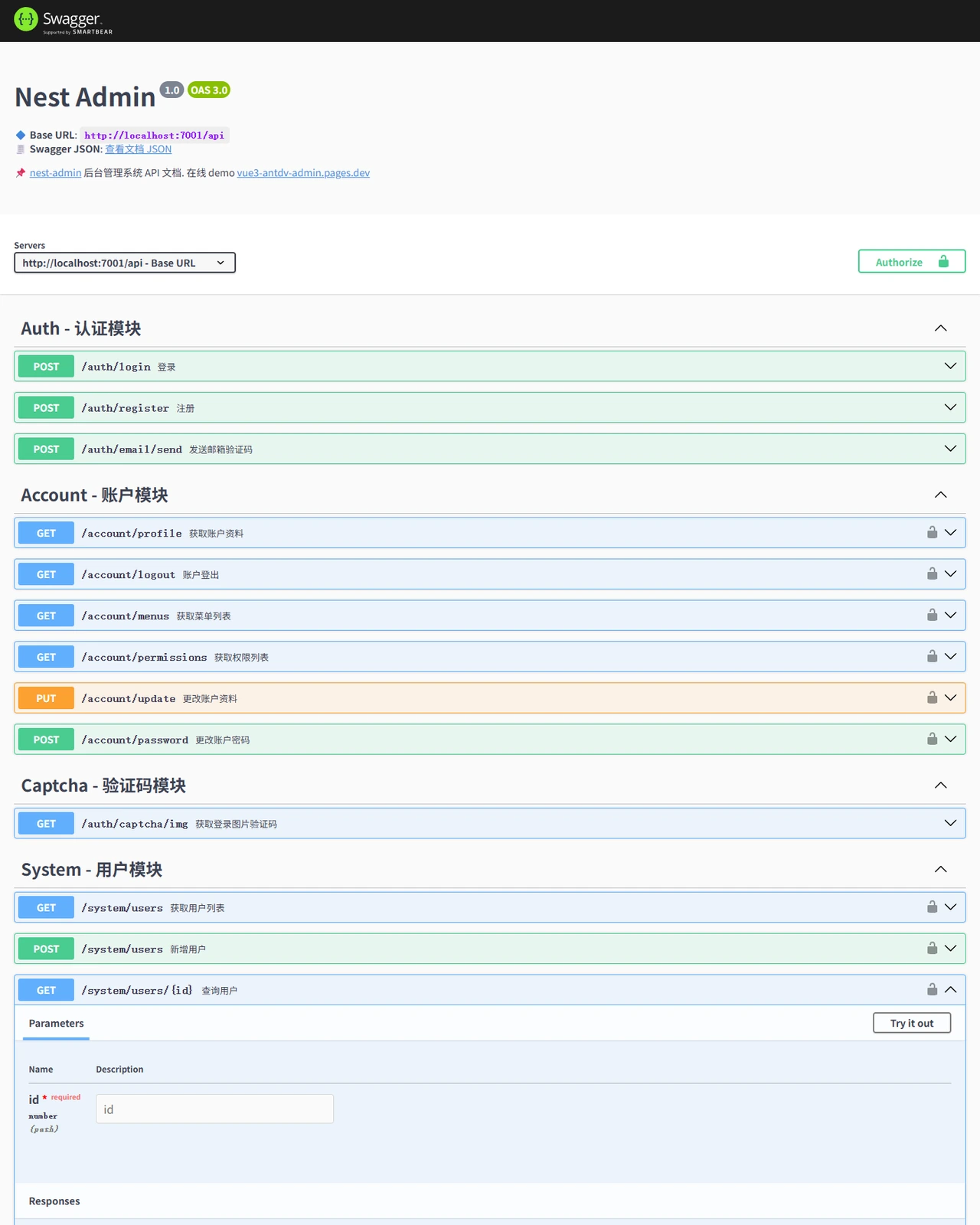Screen dimensions: 980x1225
Task: Click lock icon on /account/password row
Action: click(932, 739)
